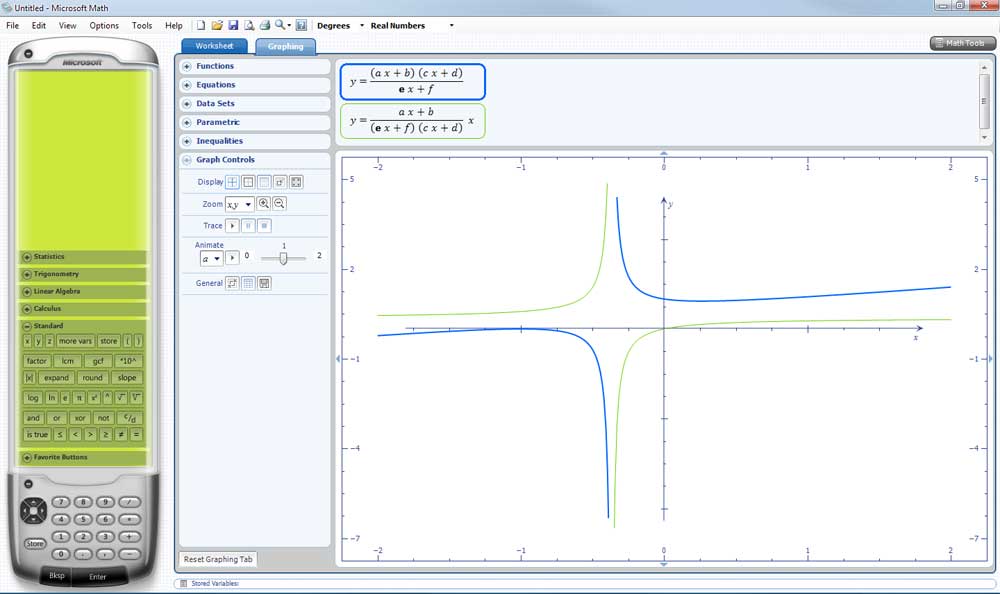Image resolution: width=1000 pixels, height=594 pixels.
Task: Click the Reset Graphing Tab button
Action: pos(218,559)
